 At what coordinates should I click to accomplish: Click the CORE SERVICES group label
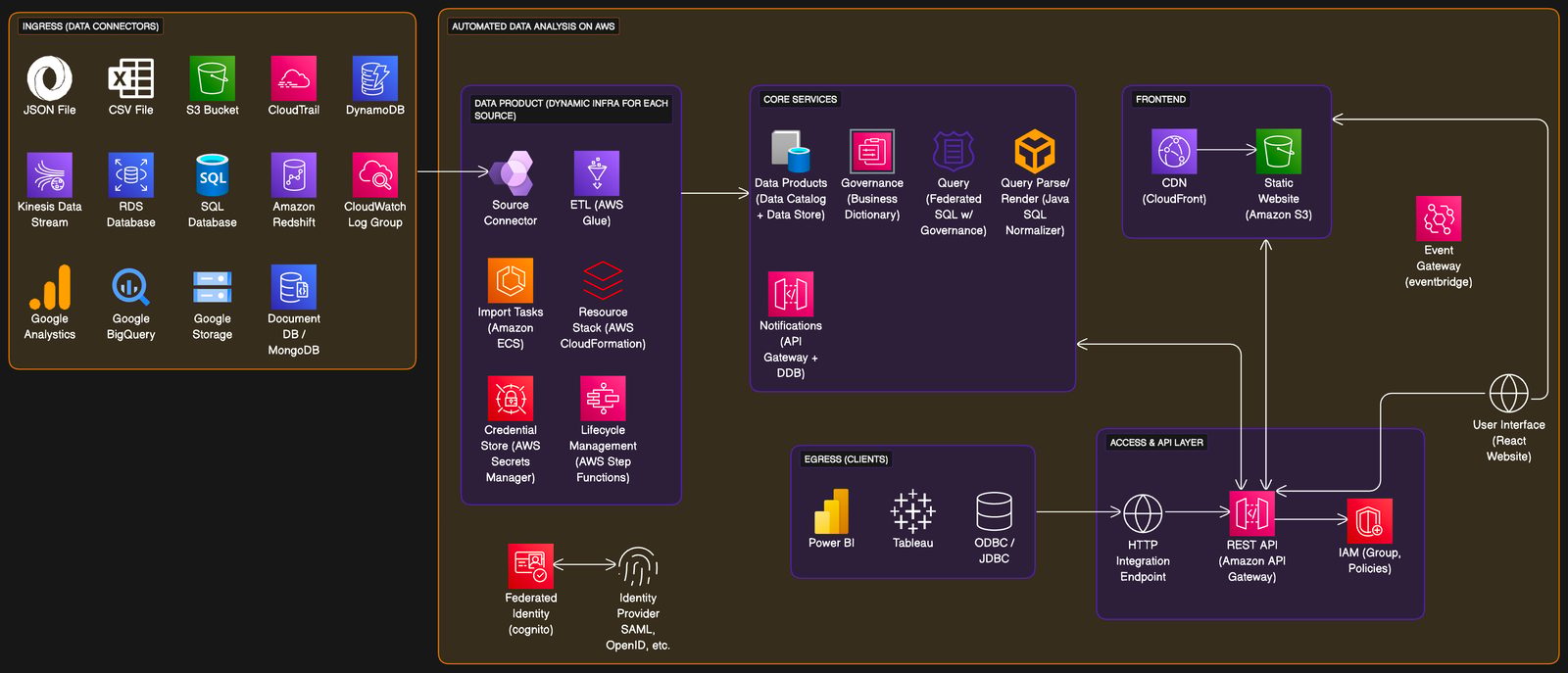tap(800, 99)
